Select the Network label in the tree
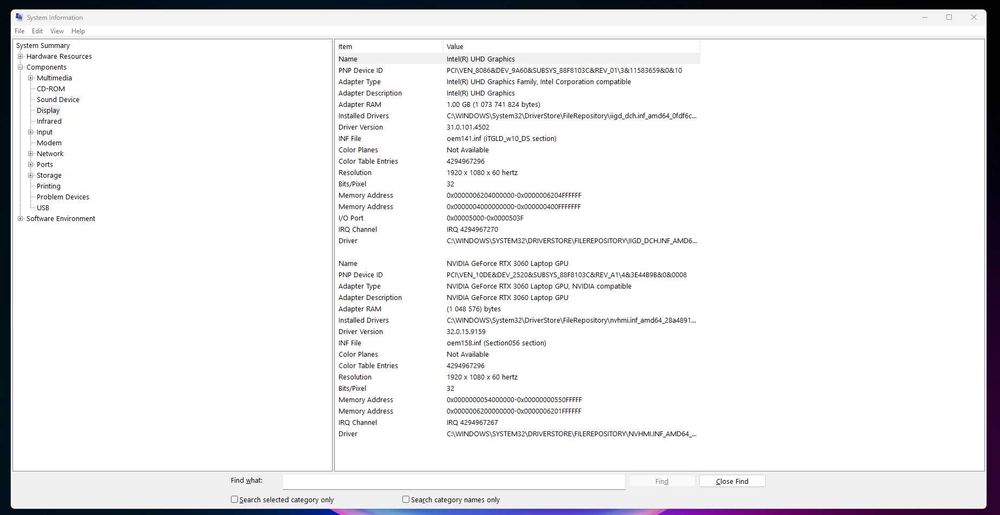 pos(50,154)
